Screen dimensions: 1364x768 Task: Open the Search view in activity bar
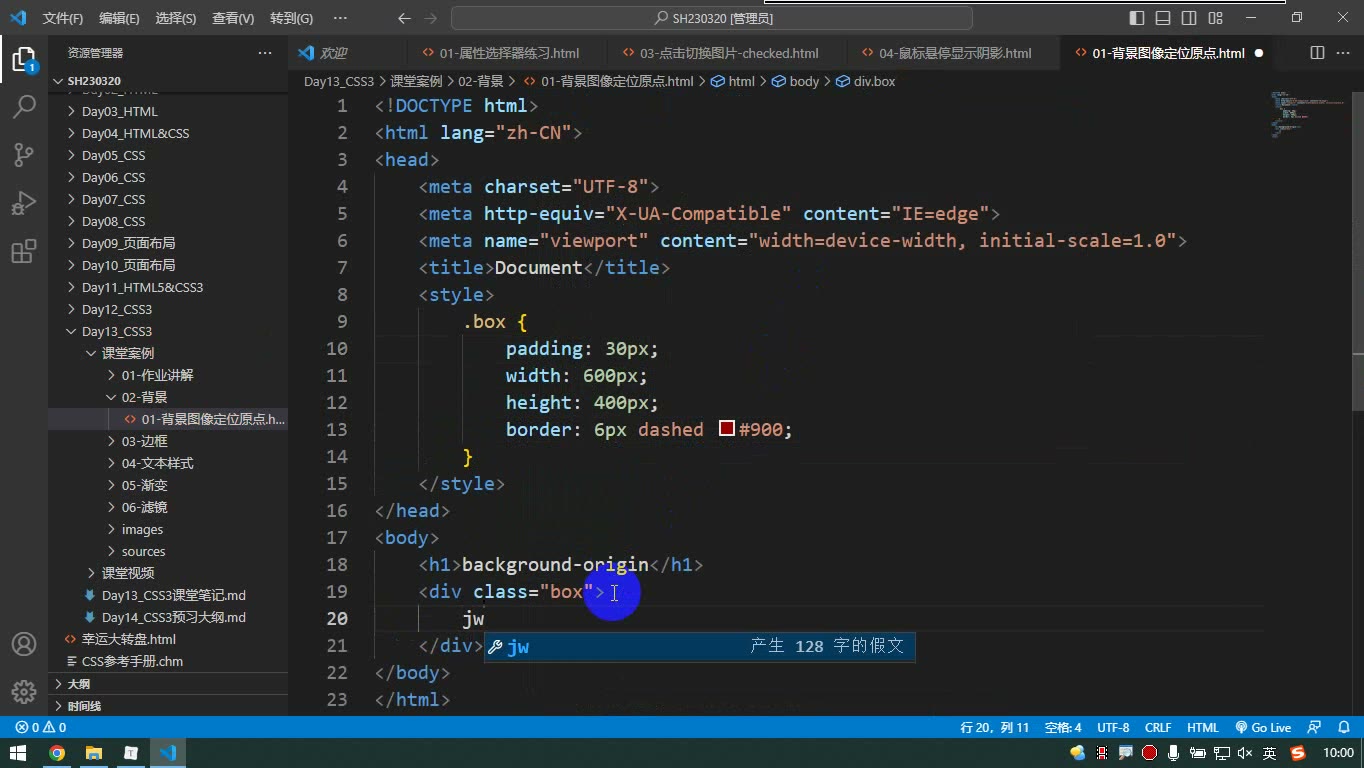(x=24, y=106)
